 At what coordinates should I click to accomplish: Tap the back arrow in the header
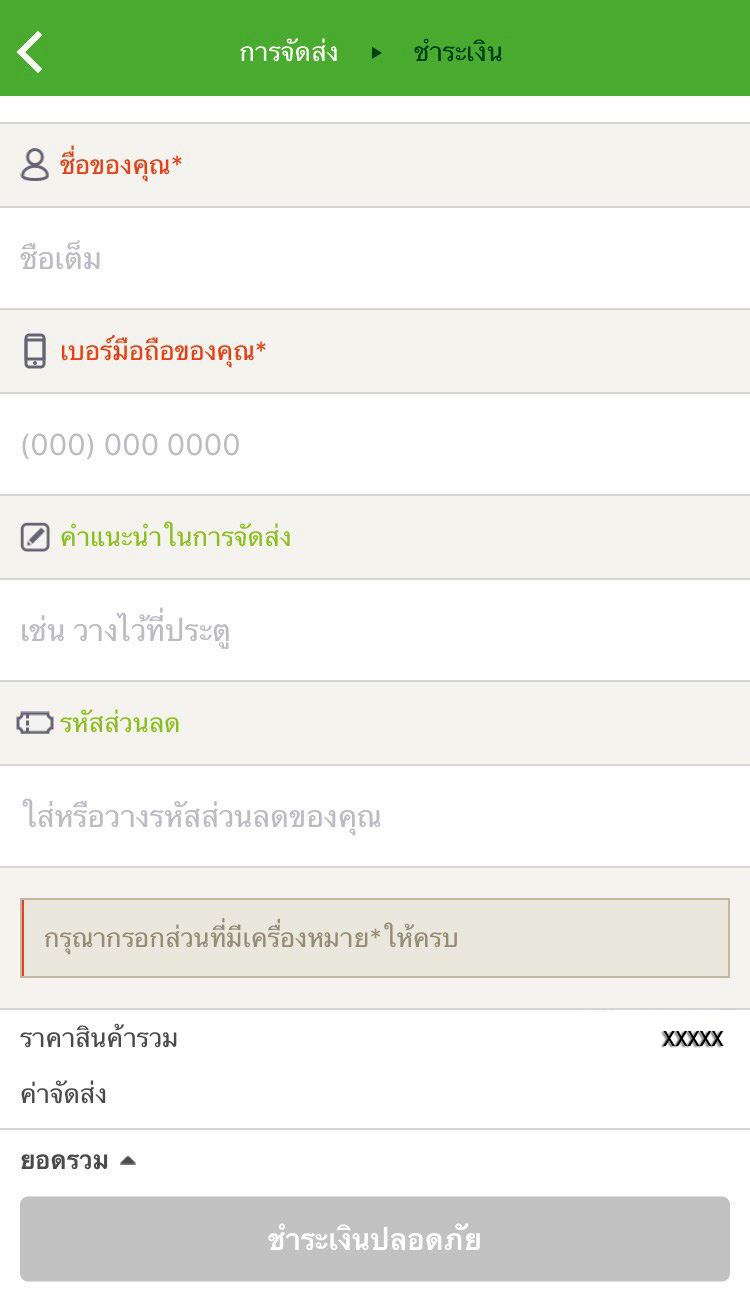pos(31,52)
